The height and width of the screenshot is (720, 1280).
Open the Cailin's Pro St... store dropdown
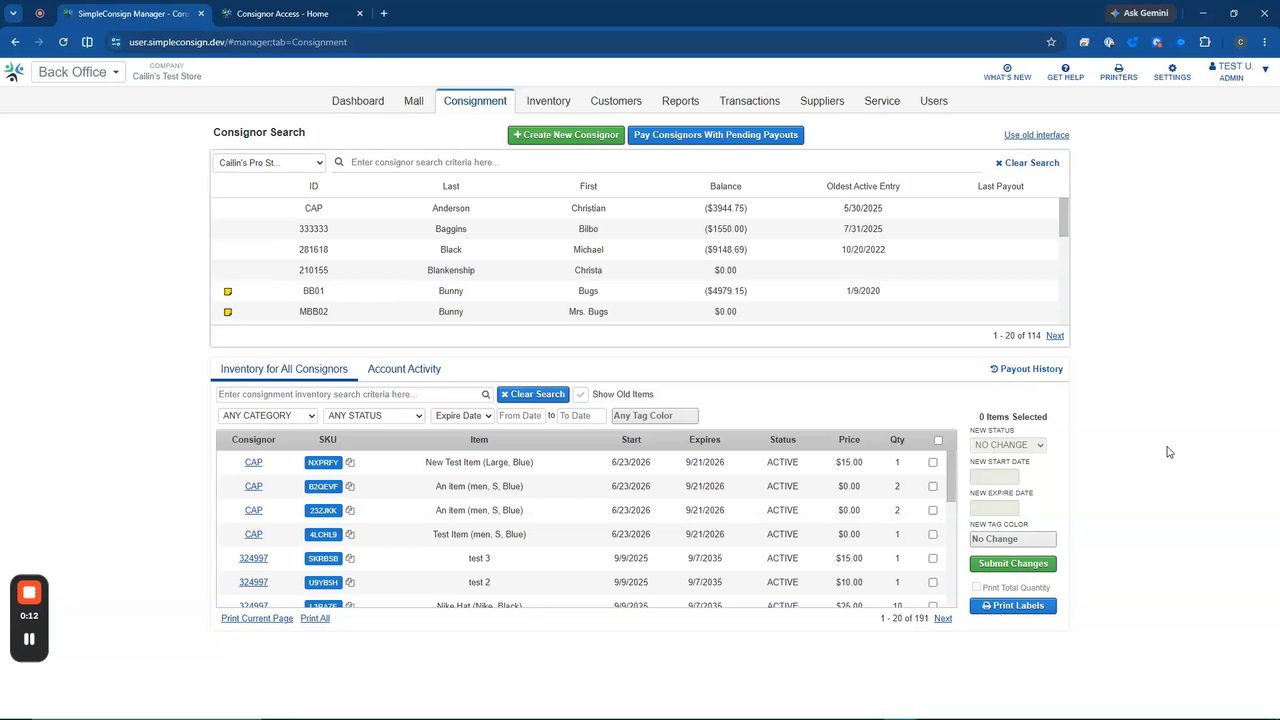[269, 163]
